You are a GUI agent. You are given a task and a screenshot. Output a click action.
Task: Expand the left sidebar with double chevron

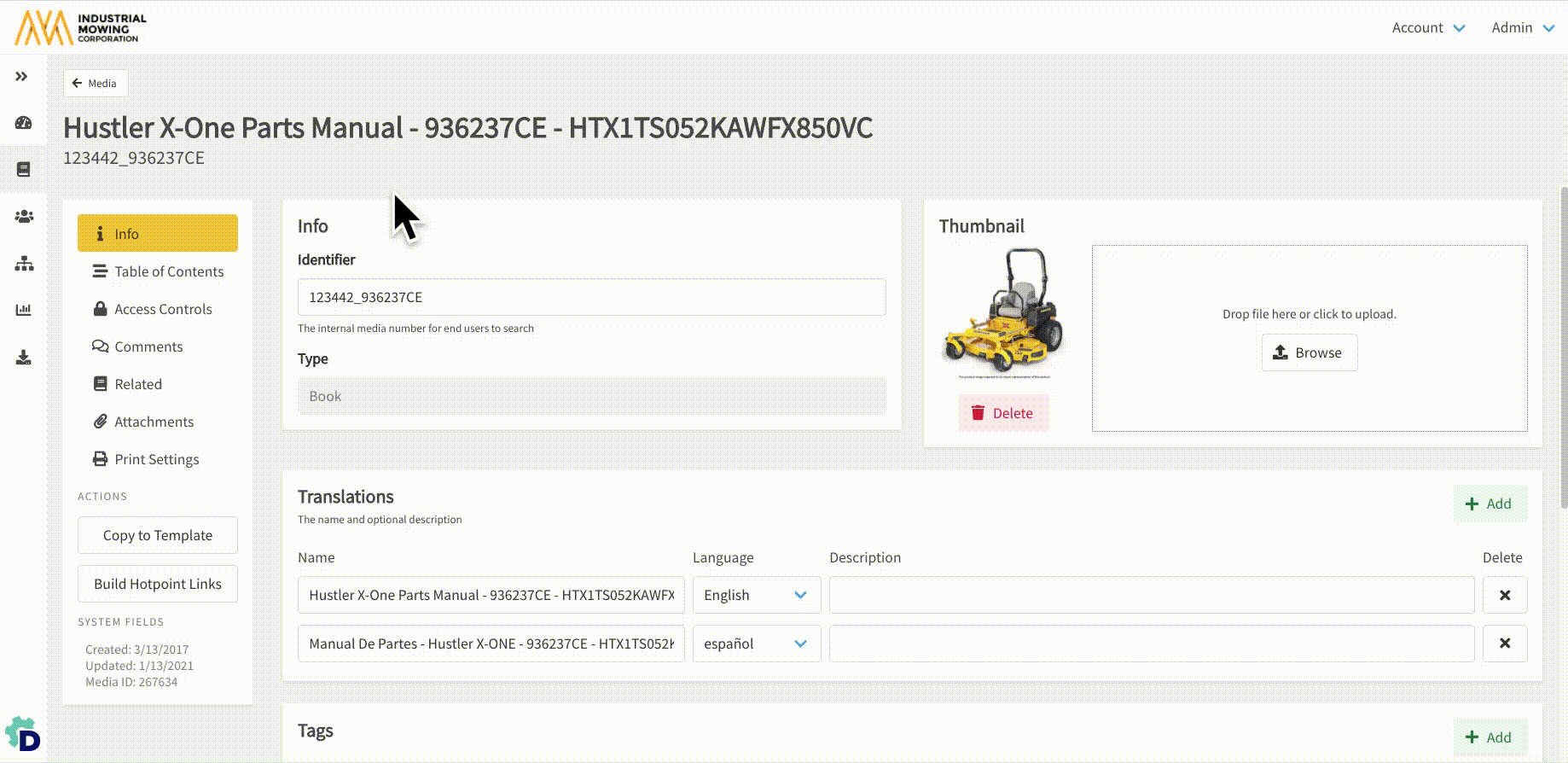[22, 77]
